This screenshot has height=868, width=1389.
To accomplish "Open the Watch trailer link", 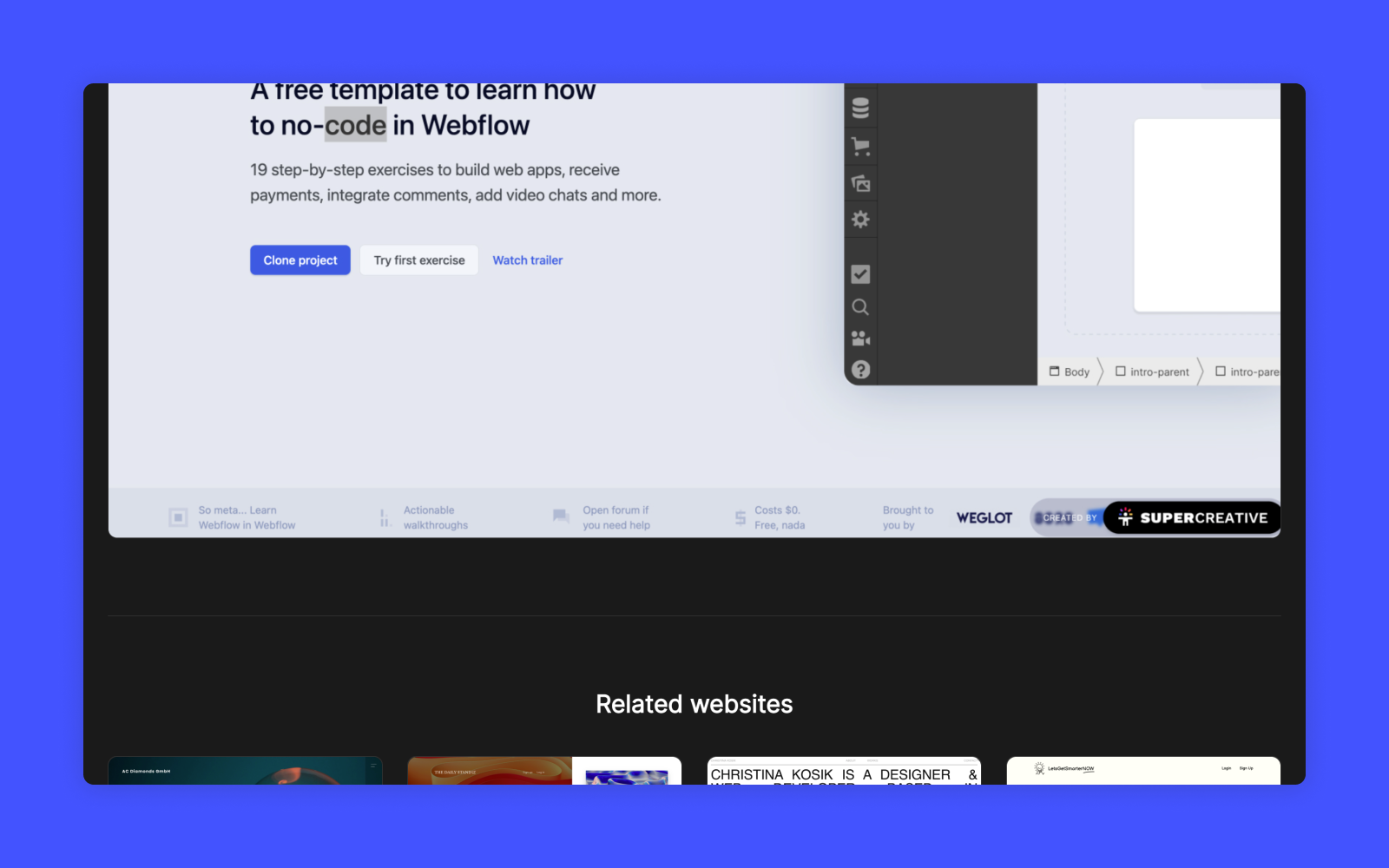I will point(527,260).
